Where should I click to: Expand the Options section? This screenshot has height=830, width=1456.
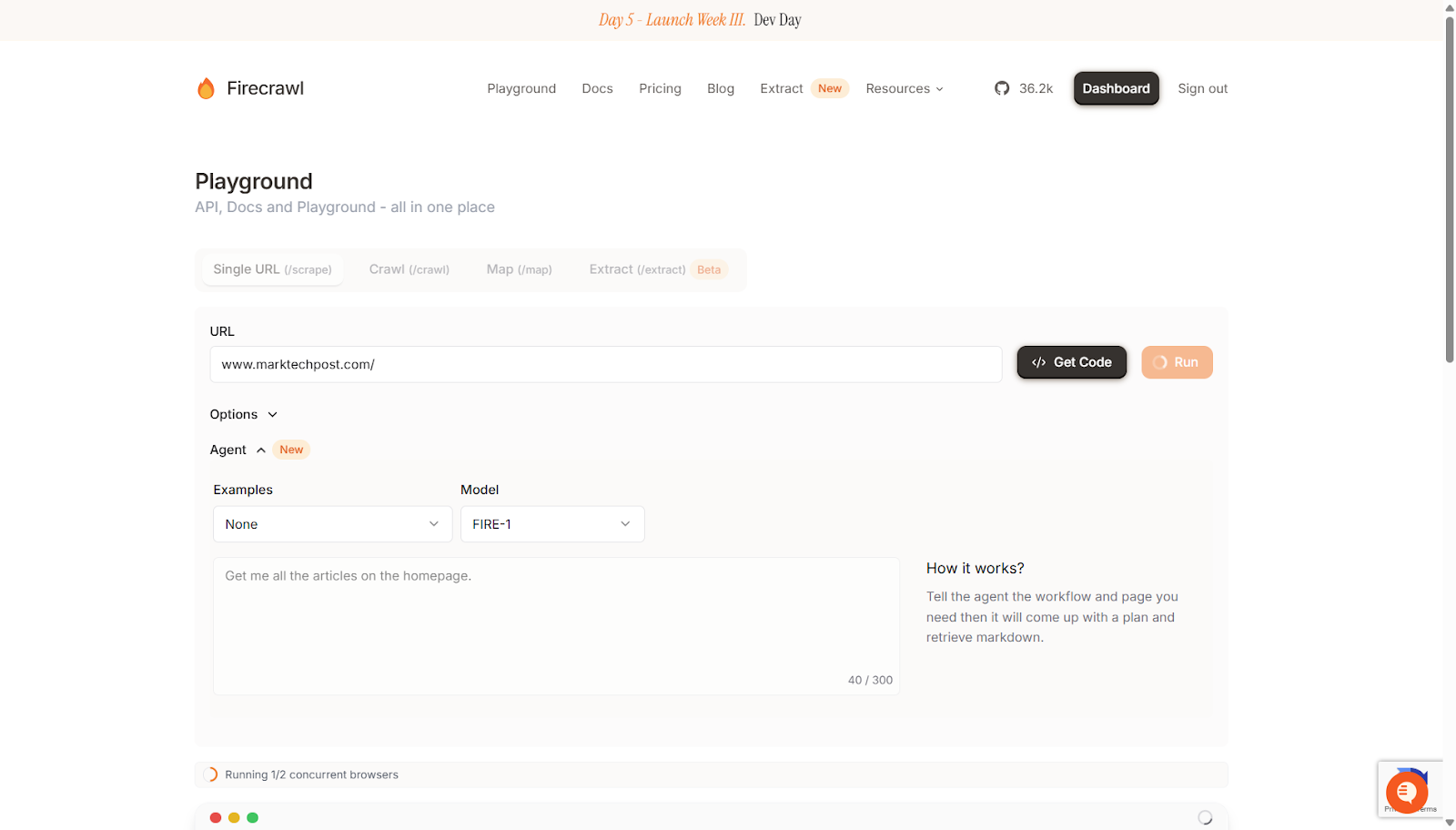coord(244,414)
